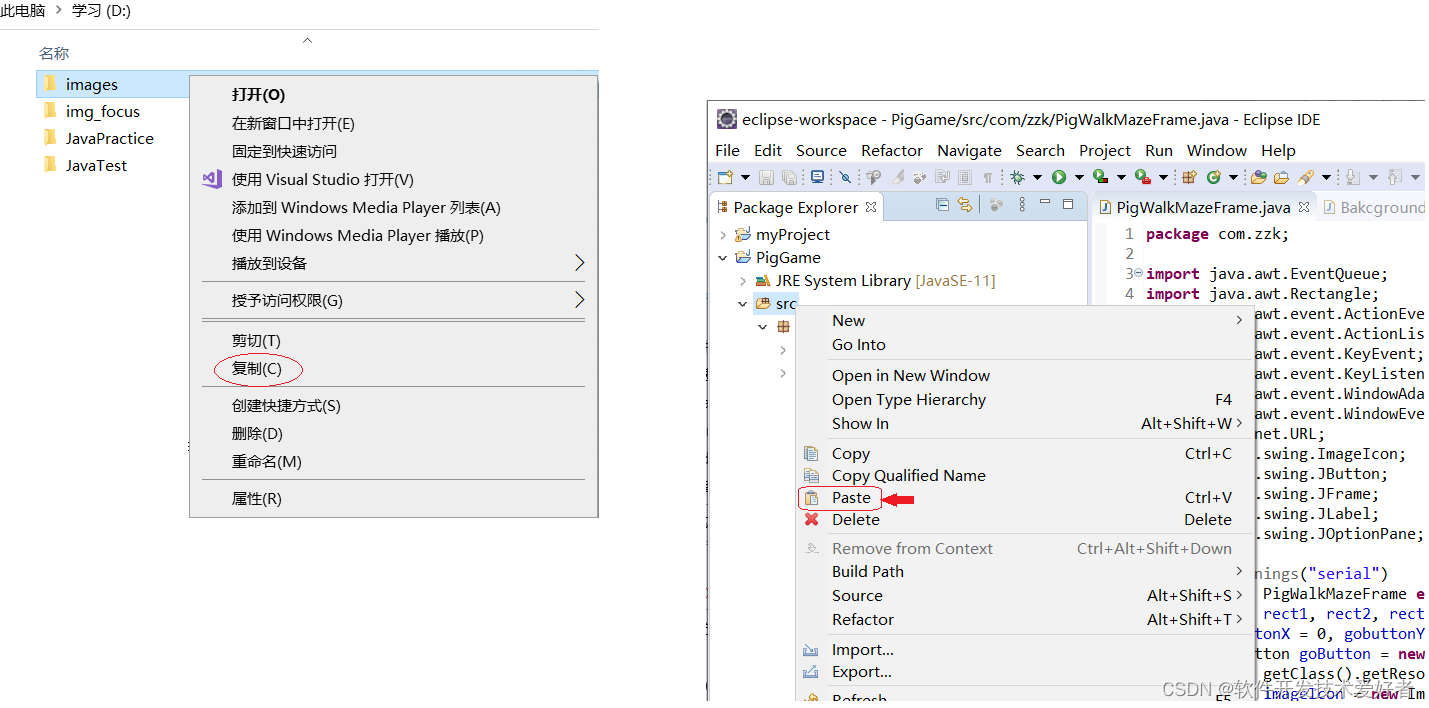The image size is (1429, 708).
Task: Open the Window menu in Eclipse
Action: point(1217,150)
